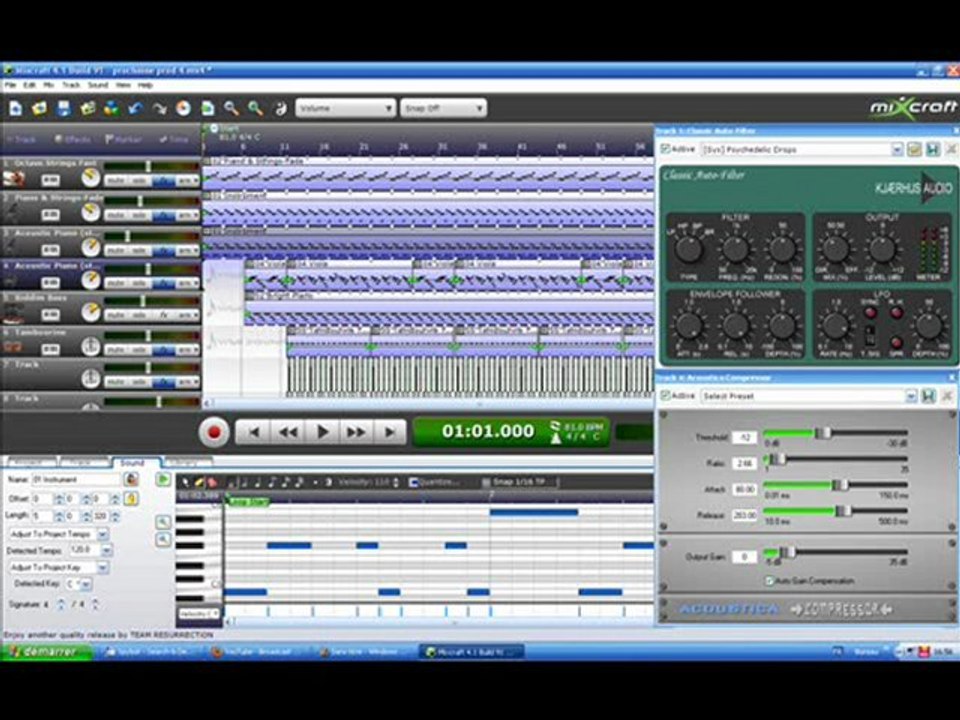The height and width of the screenshot is (720, 960).
Task: Mute track 1 Octave Strings Fast
Action: coord(115,181)
